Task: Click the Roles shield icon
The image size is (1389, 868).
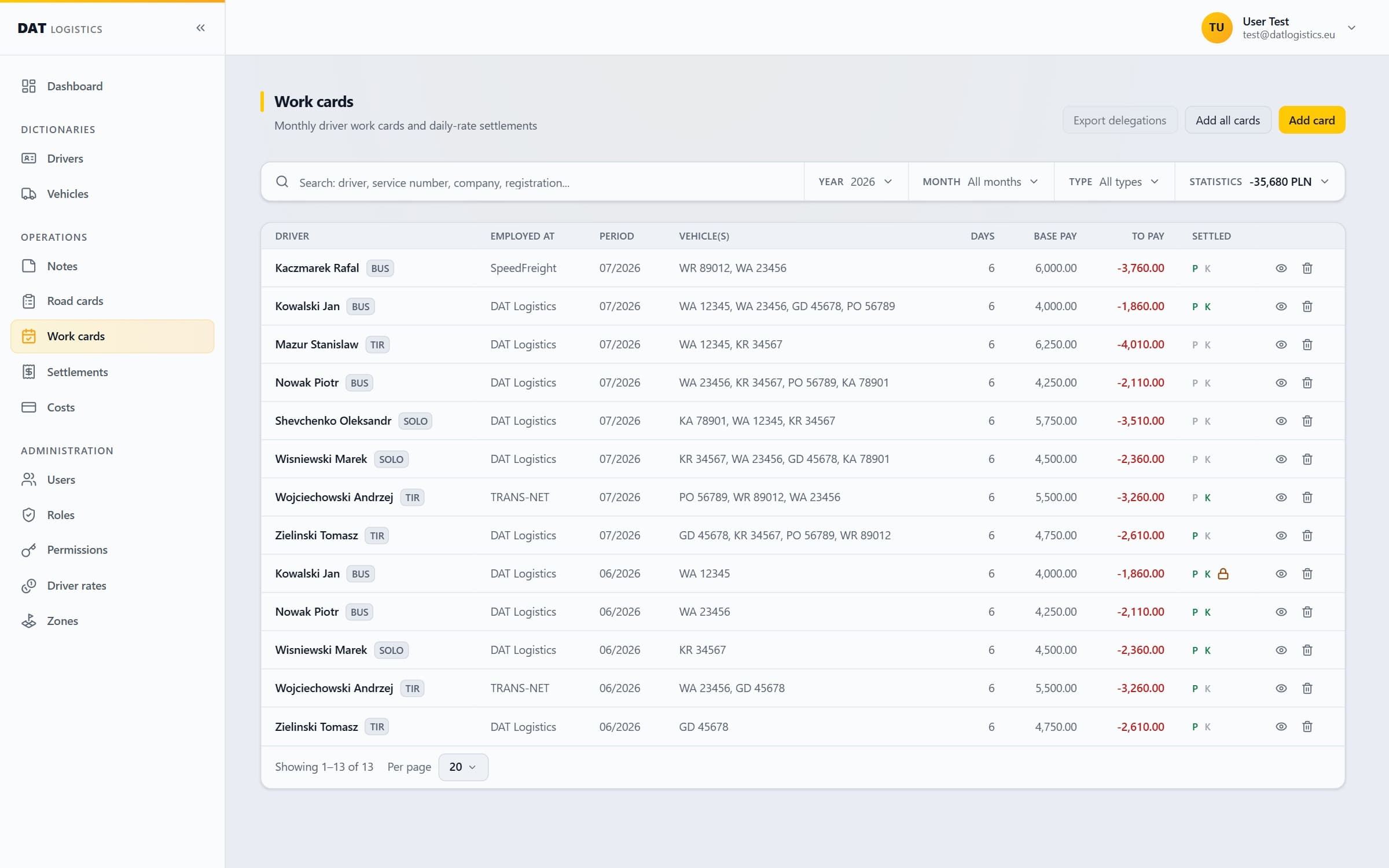Action: click(28, 515)
